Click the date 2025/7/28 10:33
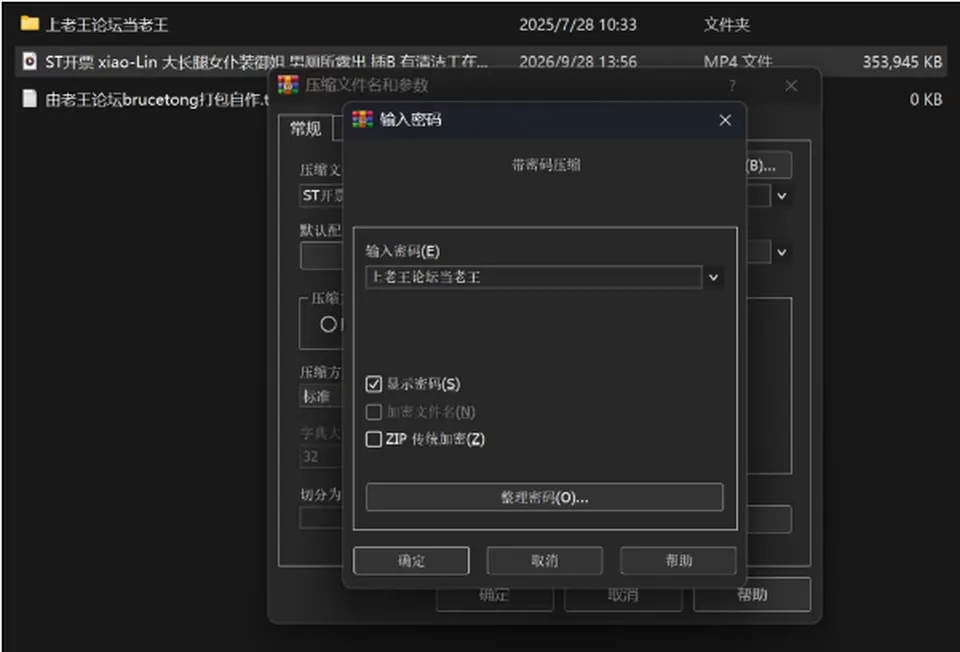 tap(578, 24)
